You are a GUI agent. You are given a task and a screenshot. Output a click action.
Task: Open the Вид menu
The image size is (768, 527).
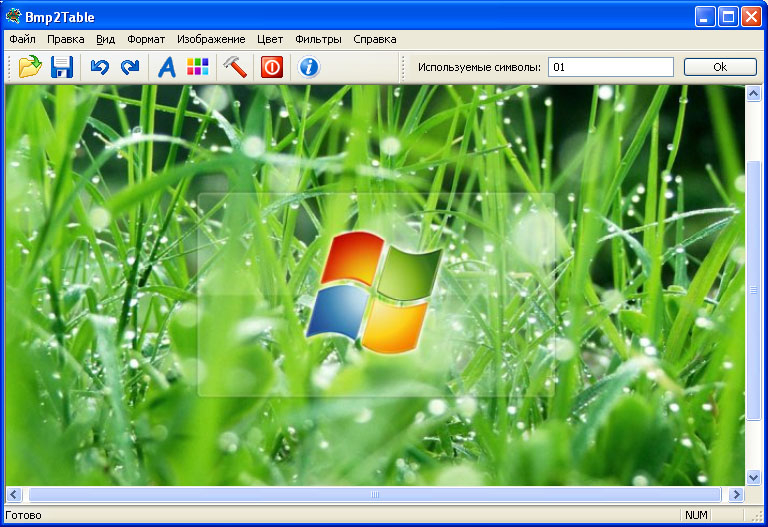[105, 39]
